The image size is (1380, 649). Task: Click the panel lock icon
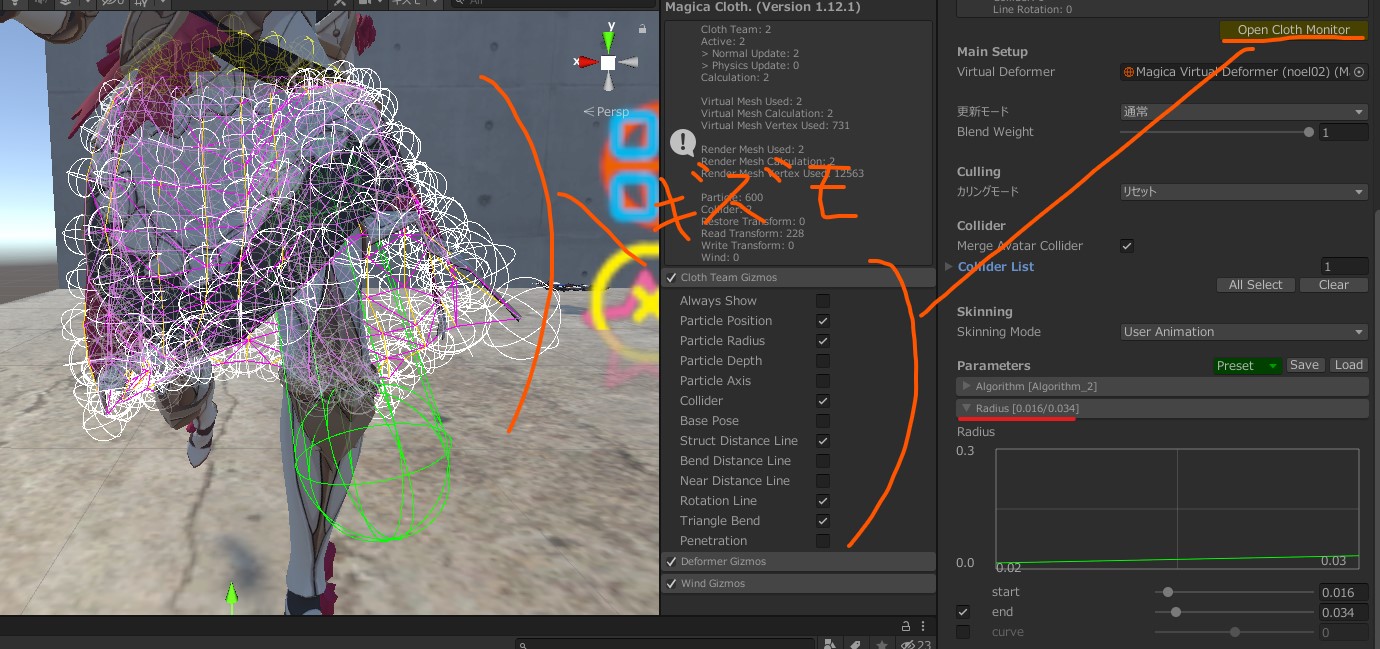point(906,626)
